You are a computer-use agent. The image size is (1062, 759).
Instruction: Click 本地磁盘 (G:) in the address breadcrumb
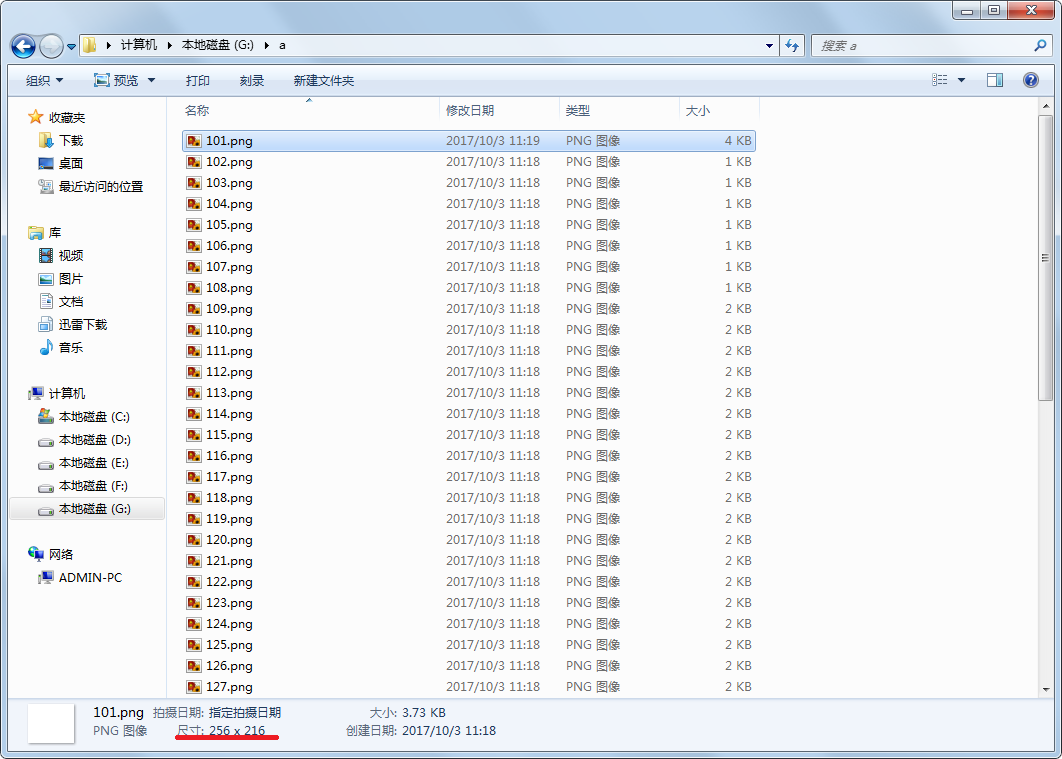coord(217,45)
